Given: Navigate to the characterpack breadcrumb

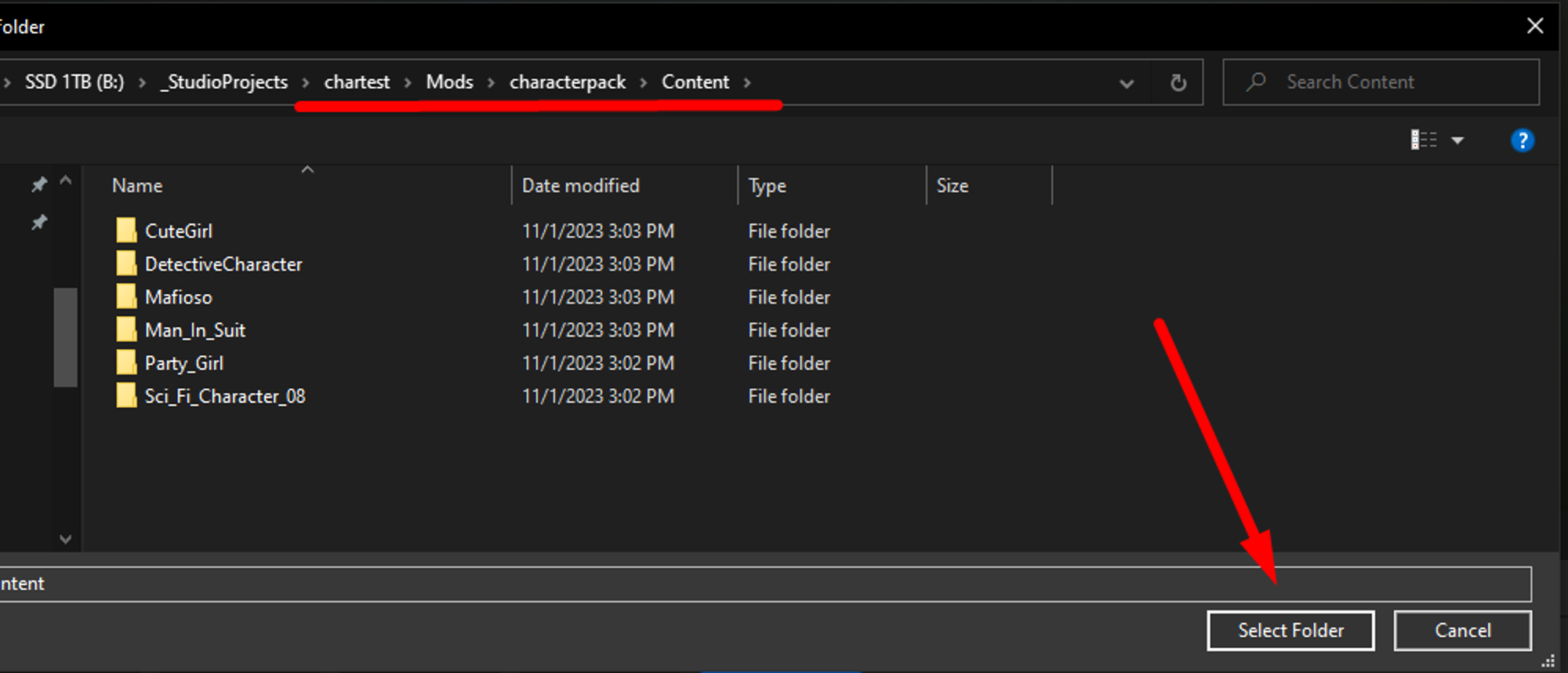Looking at the screenshot, I should coord(567,82).
